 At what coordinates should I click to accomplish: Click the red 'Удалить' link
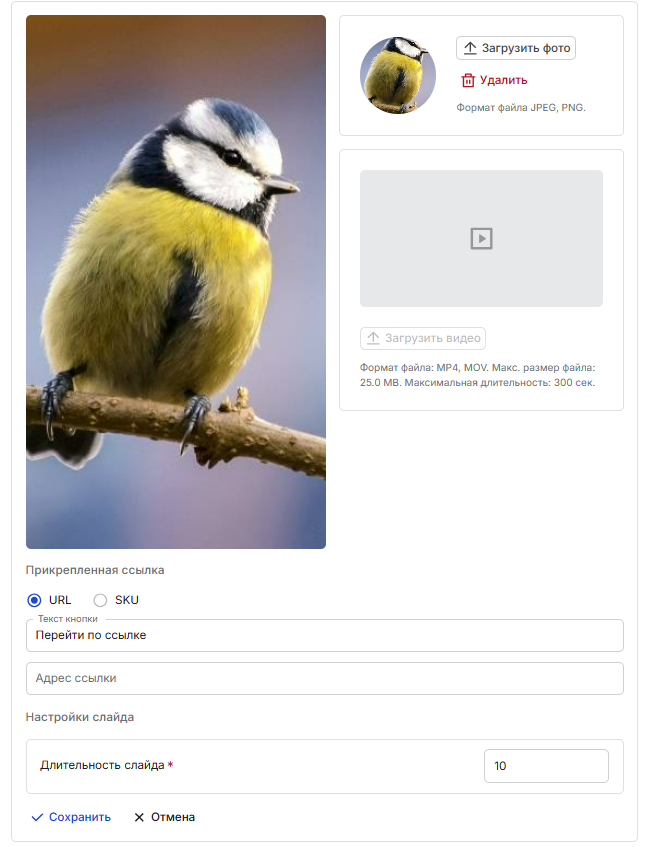(503, 80)
